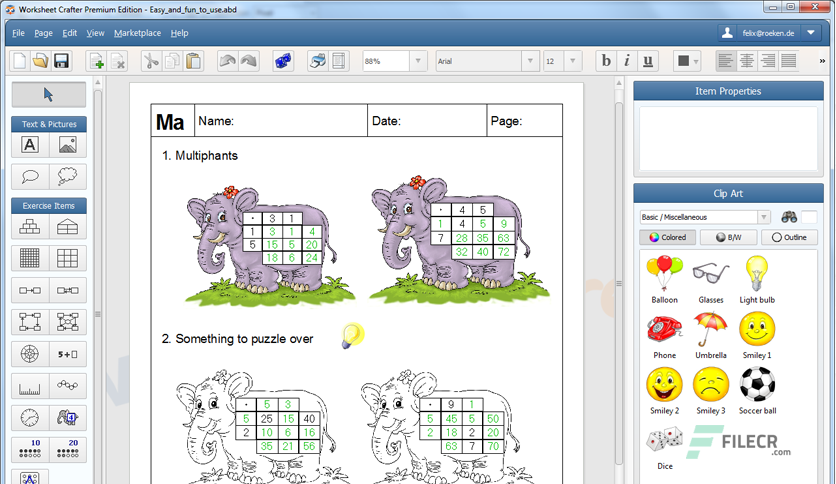Viewport: 836px width, 484px height.
Task: Open the Help menu
Action: 179,33
